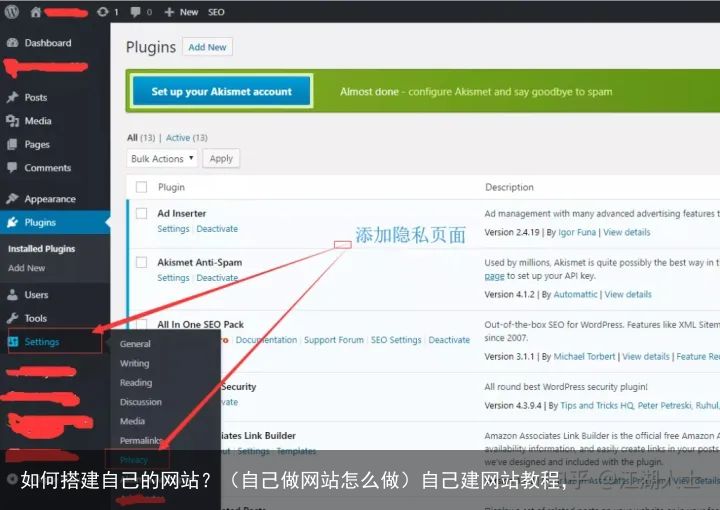Open Michael Torbert author link

[x=585, y=357]
